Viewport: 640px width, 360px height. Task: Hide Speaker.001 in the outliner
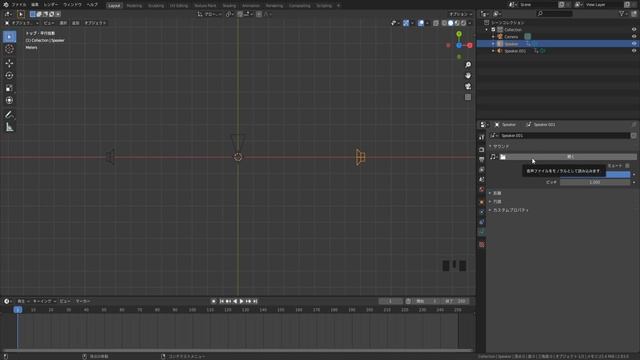click(634, 51)
